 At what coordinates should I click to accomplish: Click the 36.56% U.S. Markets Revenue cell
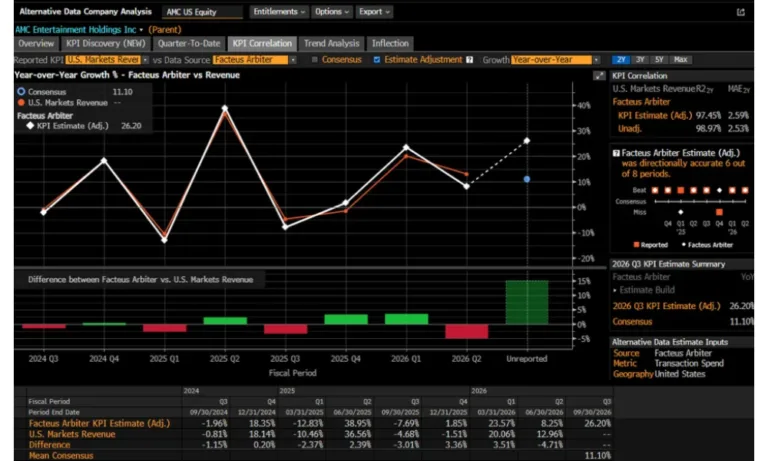click(x=358, y=434)
